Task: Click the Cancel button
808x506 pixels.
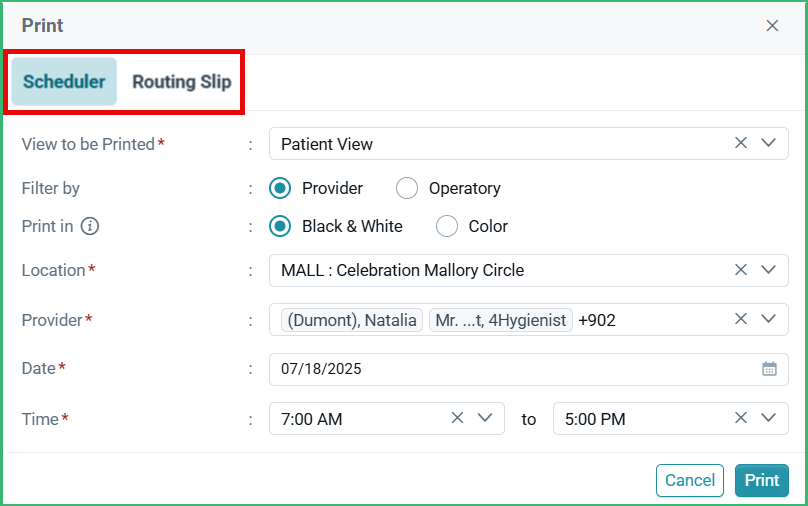Action: 689,480
